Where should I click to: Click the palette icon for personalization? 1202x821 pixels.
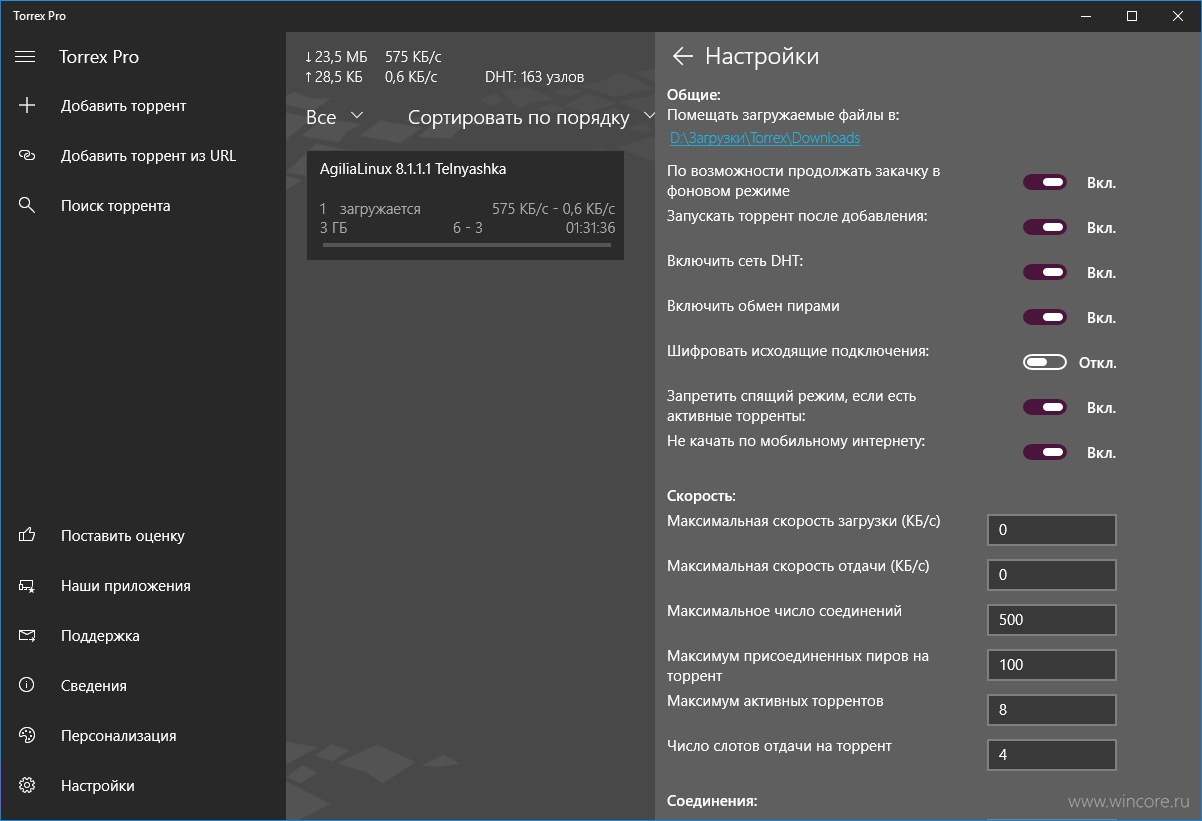pyautogui.click(x=27, y=736)
